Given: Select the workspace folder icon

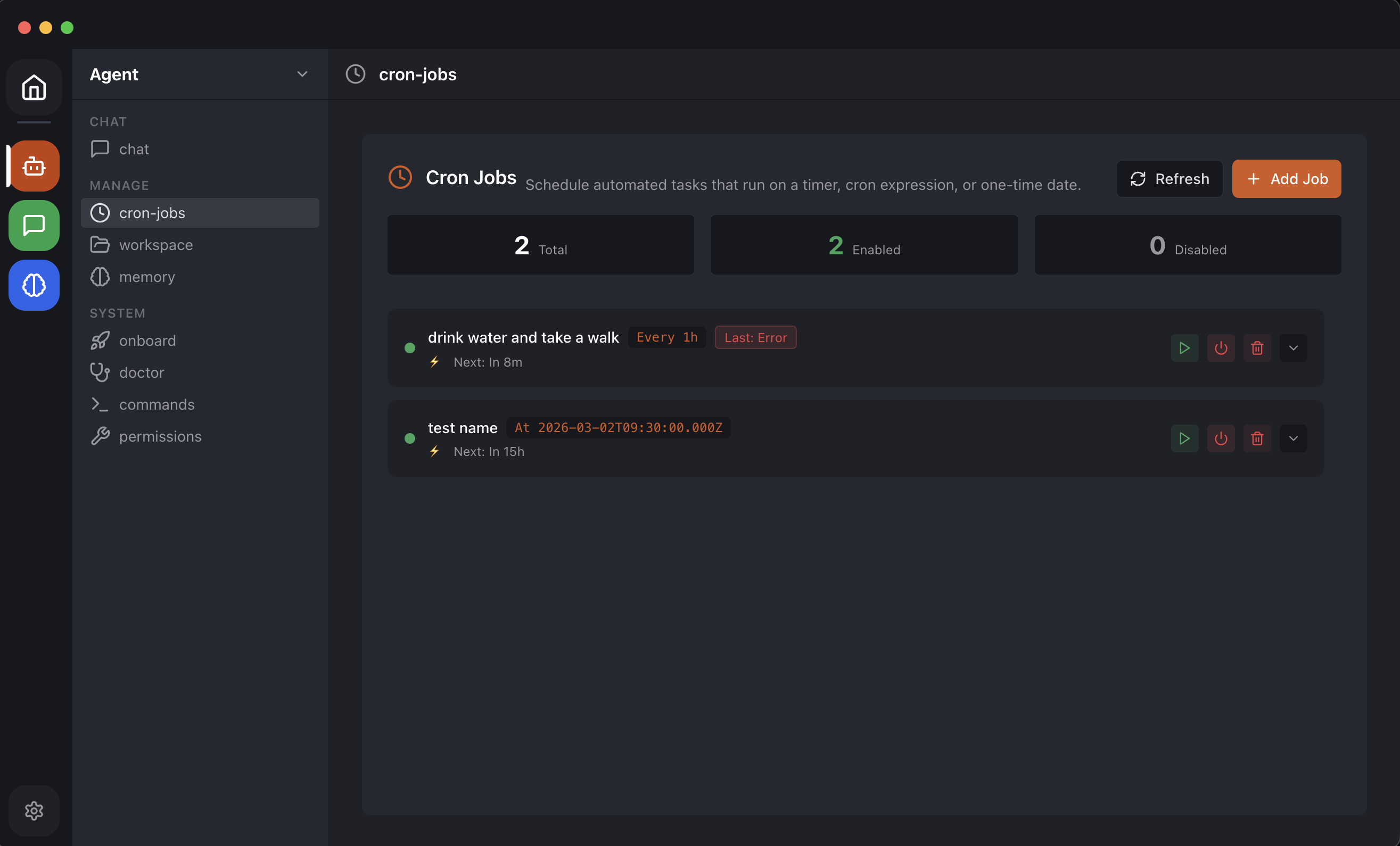Looking at the screenshot, I should [100, 244].
